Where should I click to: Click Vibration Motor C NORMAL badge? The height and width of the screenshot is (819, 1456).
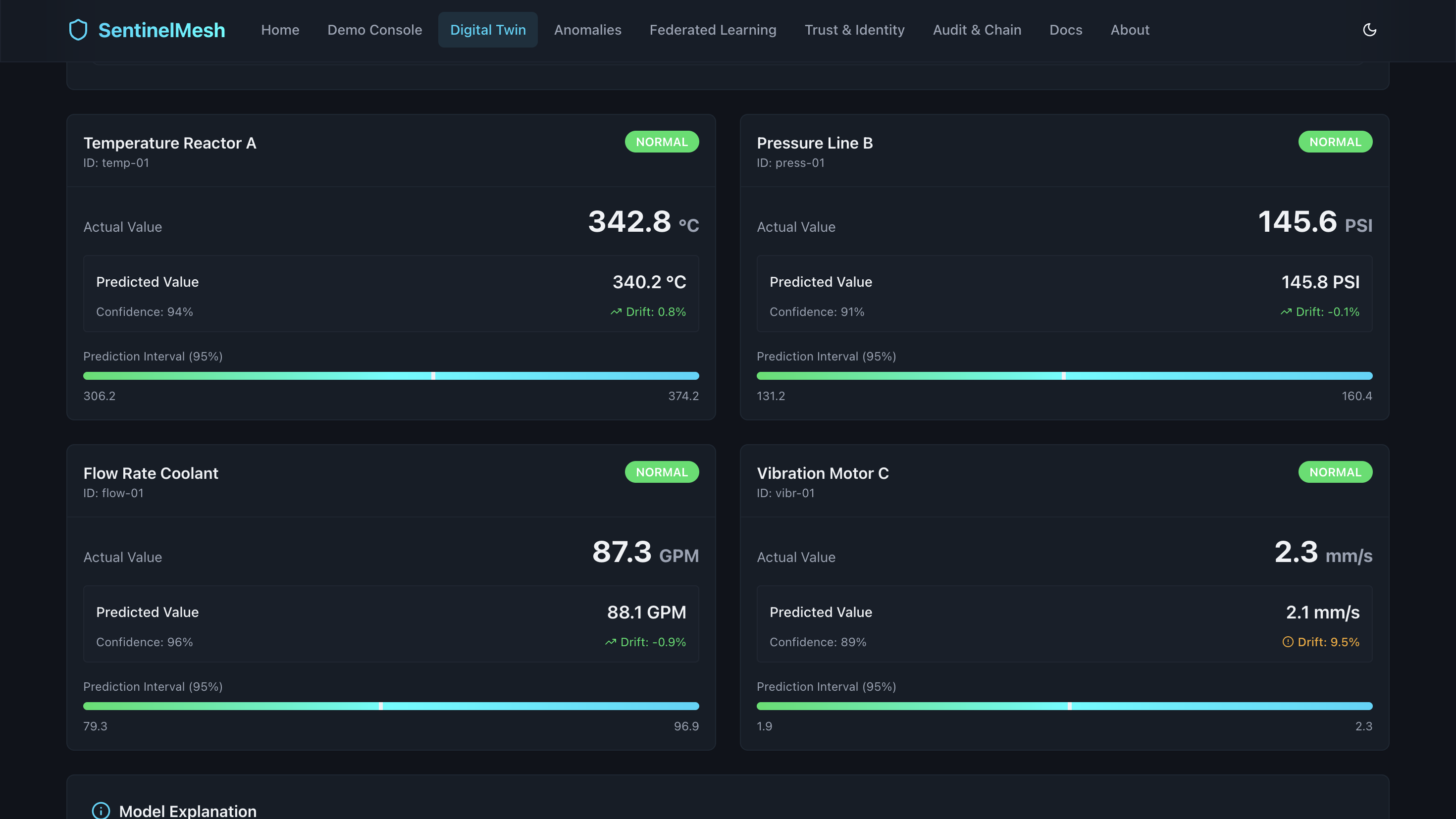coord(1335,472)
